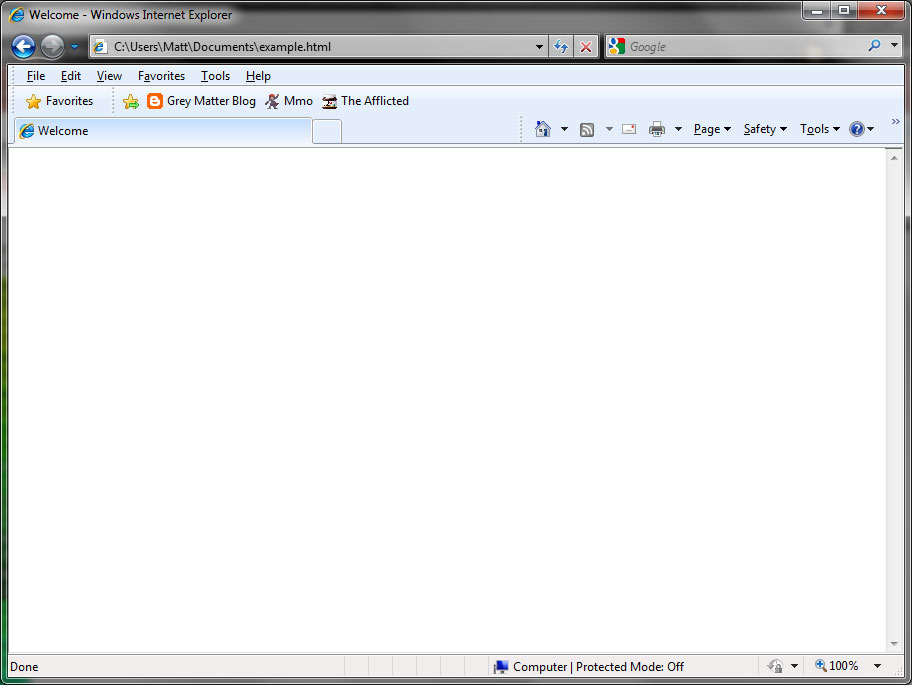The width and height of the screenshot is (912, 685).
Task: Open The Afflicted favorite link
Action: (366, 101)
